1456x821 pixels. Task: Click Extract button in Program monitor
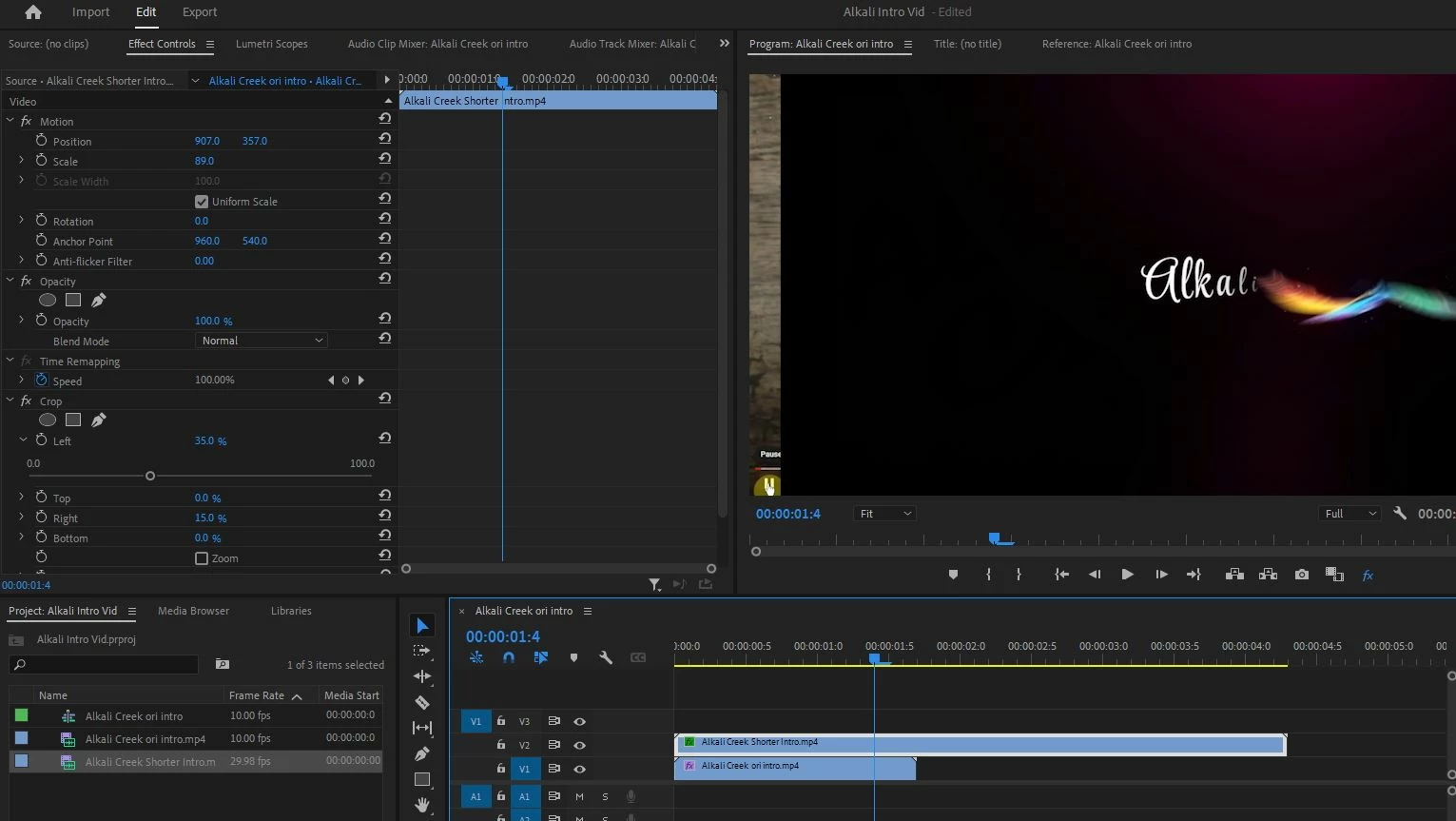(1268, 575)
